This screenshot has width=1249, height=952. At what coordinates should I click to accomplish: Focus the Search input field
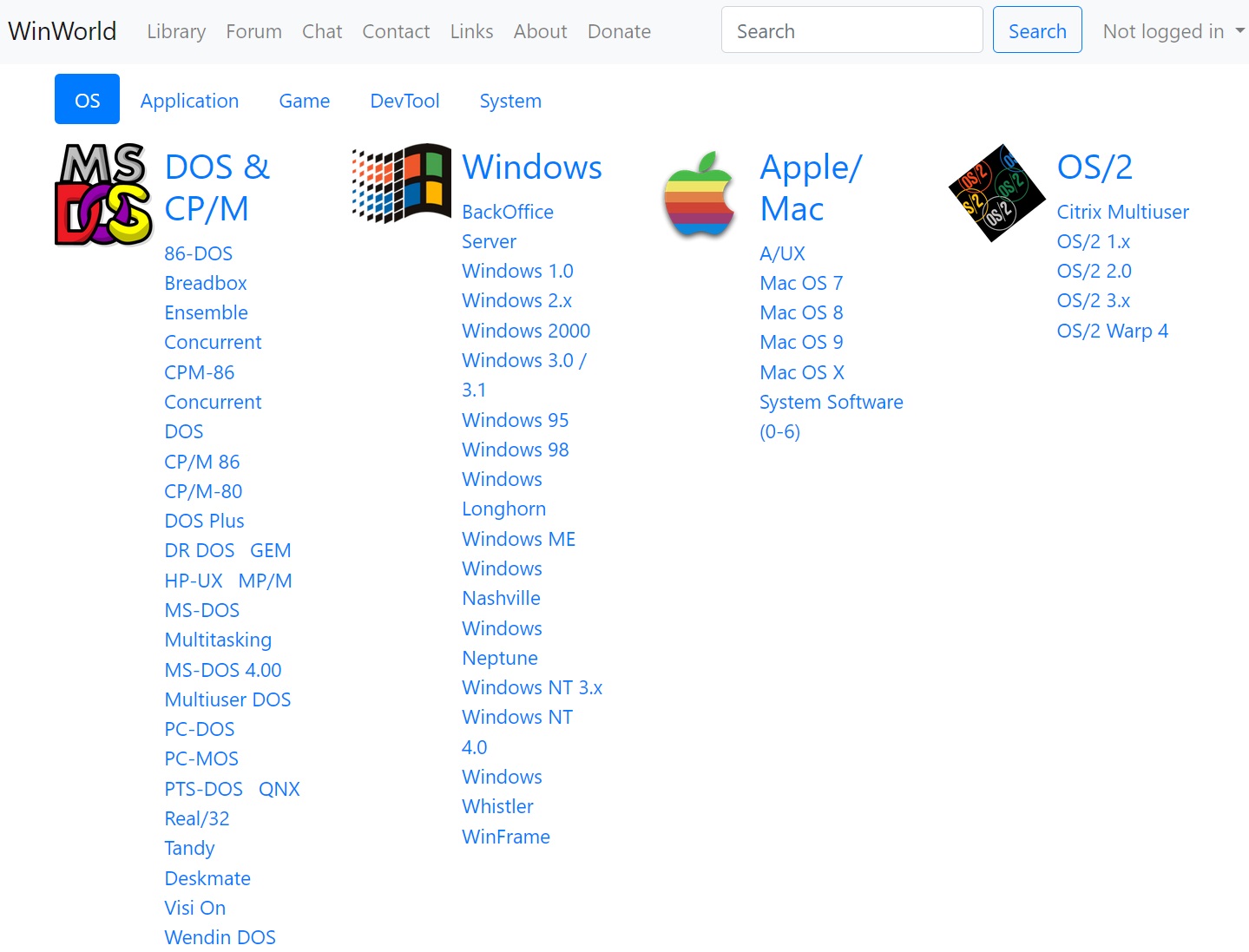point(851,30)
